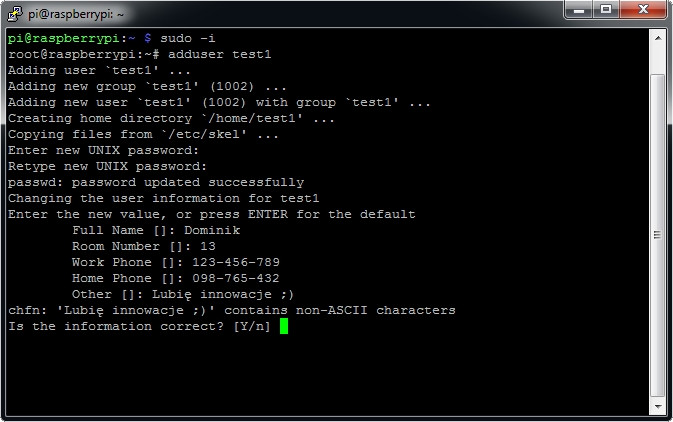Maximize the terminal window
This screenshot has width=673, height=422.
coord(605,10)
